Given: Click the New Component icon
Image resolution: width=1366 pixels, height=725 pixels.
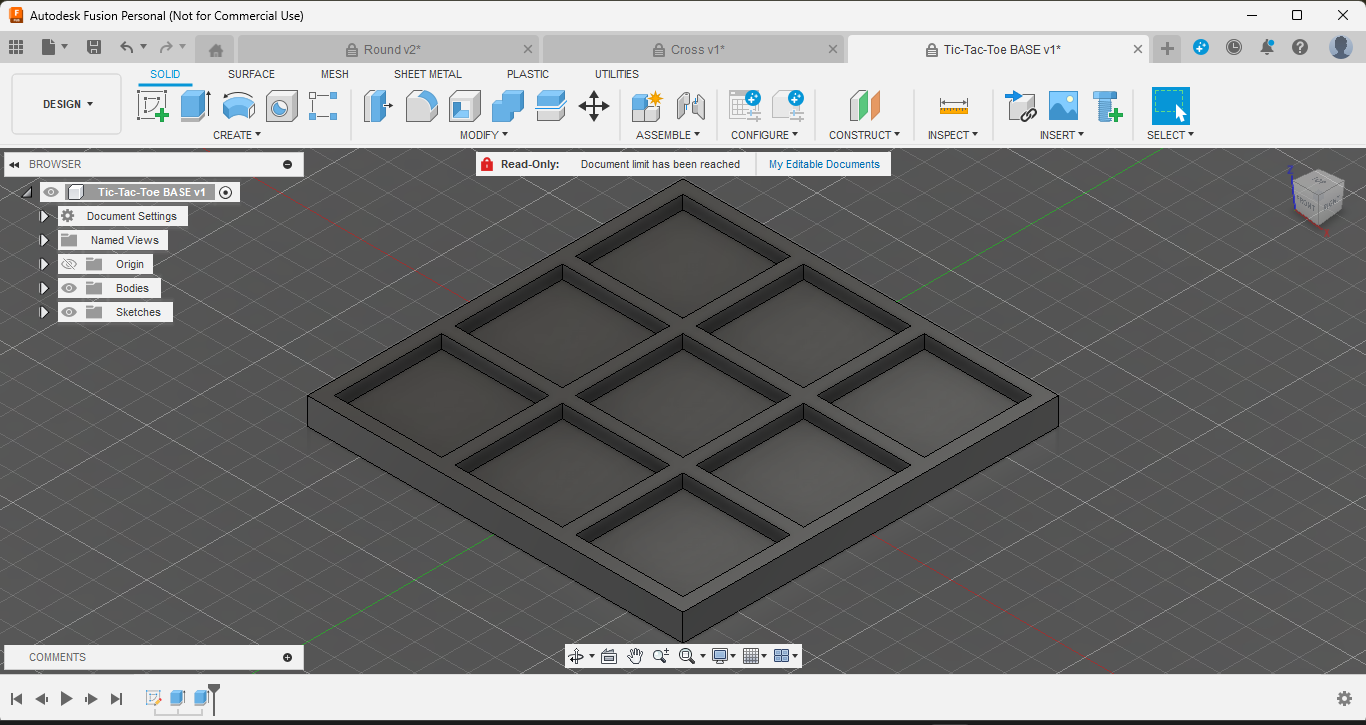Looking at the screenshot, I should [x=648, y=106].
